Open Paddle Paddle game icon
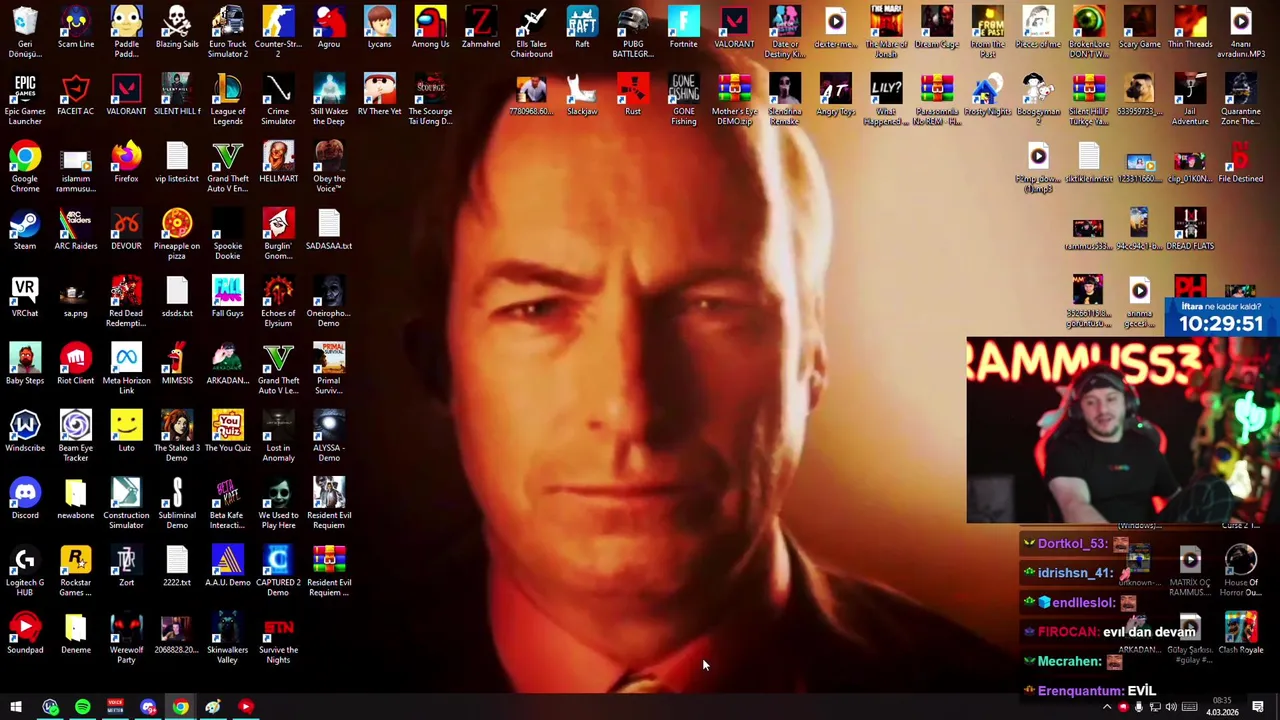The image size is (1280, 720). [x=126, y=33]
